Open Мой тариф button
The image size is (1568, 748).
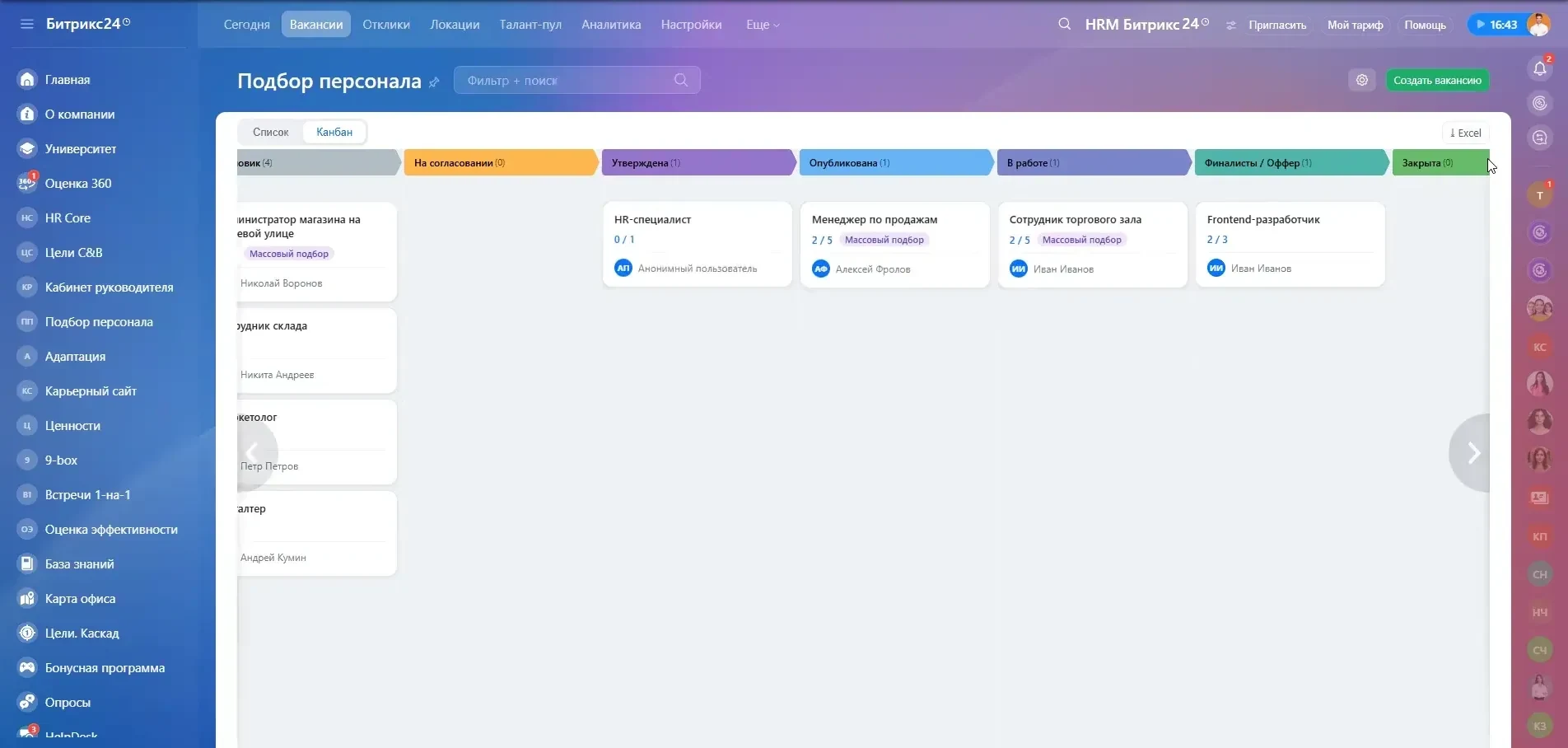coord(1355,25)
